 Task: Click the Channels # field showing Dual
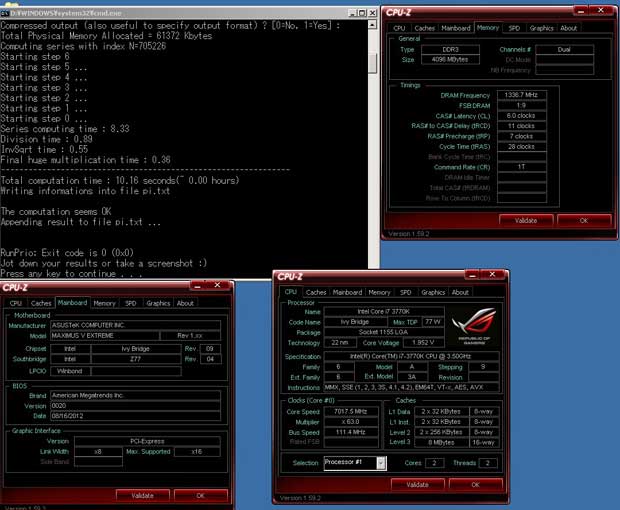pyautogui.click(x=564, y=49)
